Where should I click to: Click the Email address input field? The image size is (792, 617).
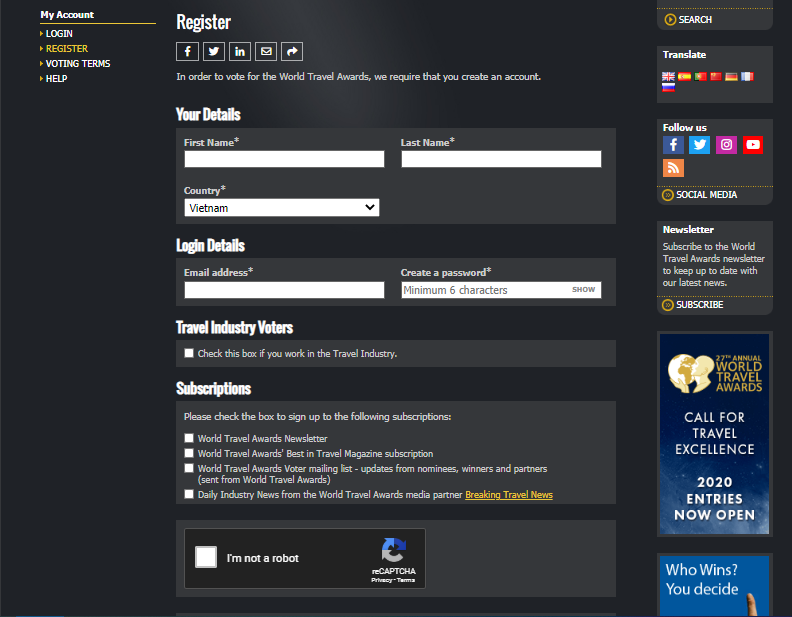[x=284, y=290]
